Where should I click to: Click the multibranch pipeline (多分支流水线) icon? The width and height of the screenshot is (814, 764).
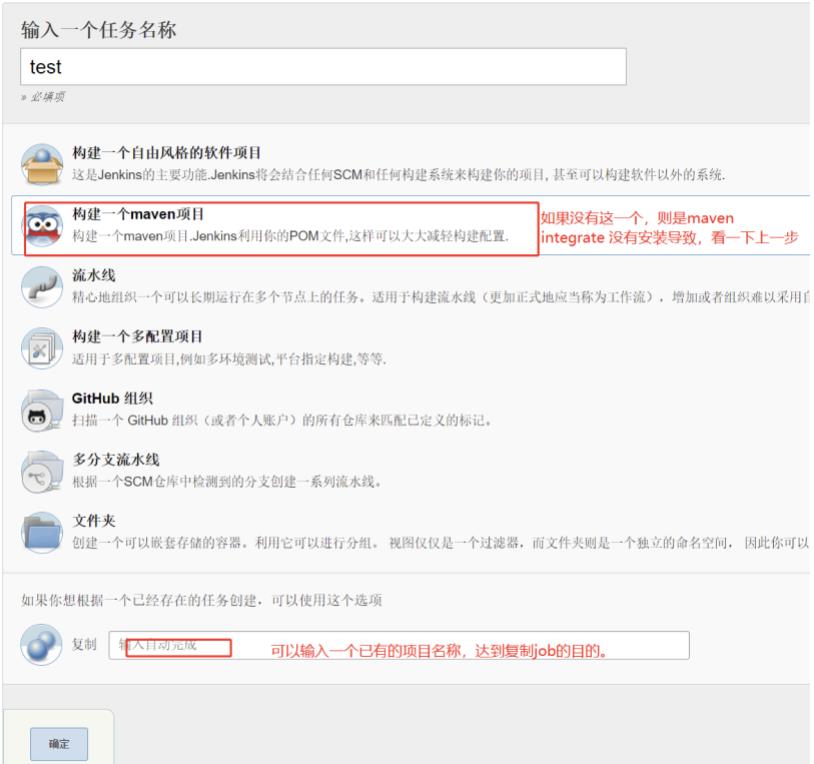point(42,471)
